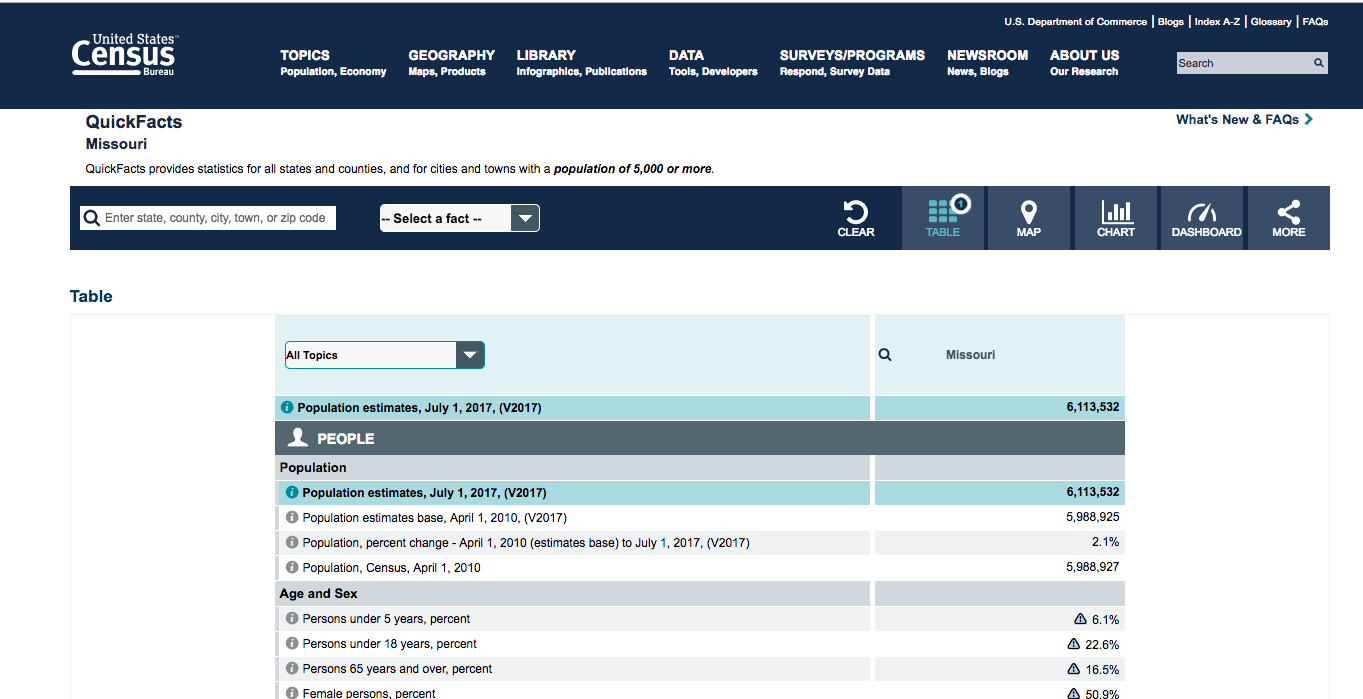1363x699 pixels.
Task: Open the Index A-Z link
Action: [1217, 22]
